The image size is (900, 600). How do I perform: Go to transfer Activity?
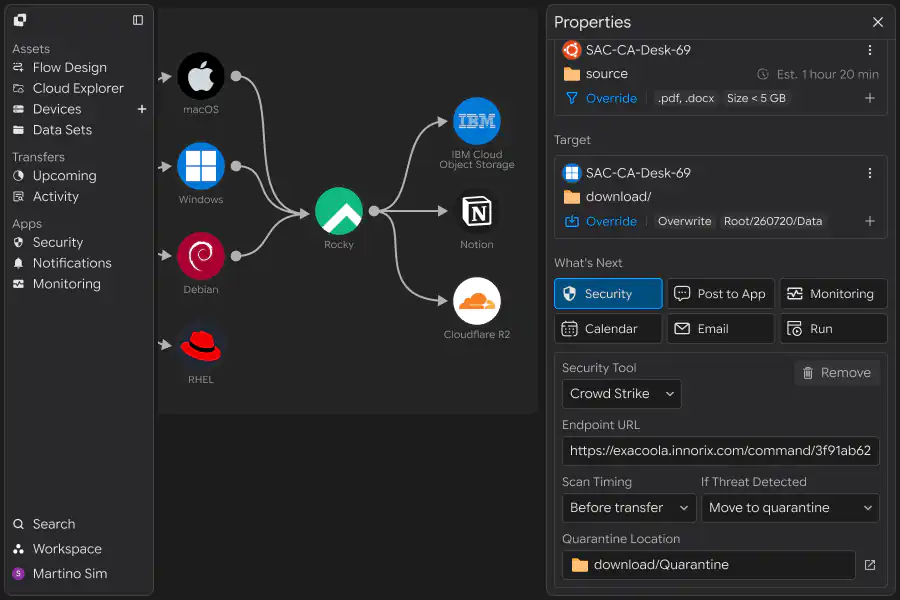click(56, 196)
